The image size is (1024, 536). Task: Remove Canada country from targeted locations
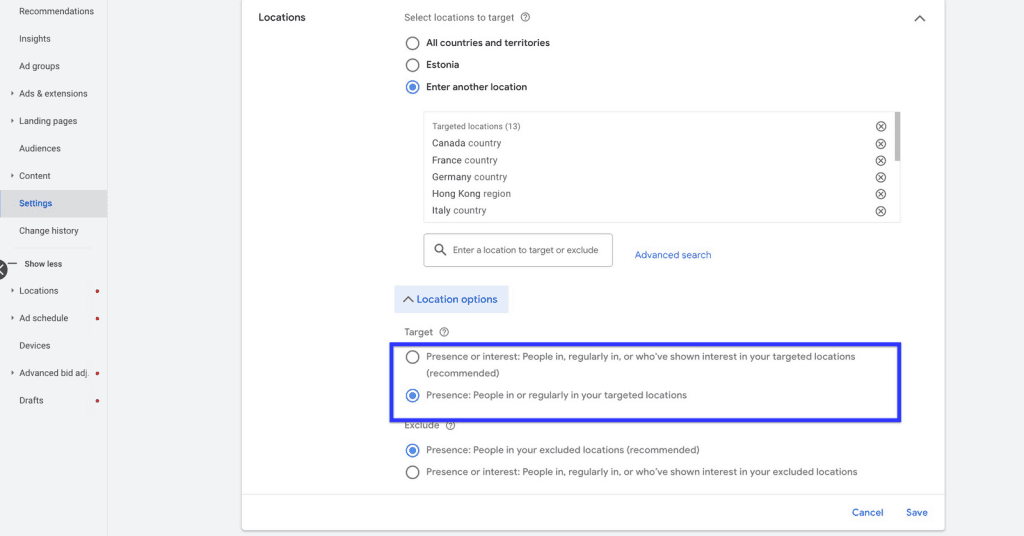click(880, 144)
